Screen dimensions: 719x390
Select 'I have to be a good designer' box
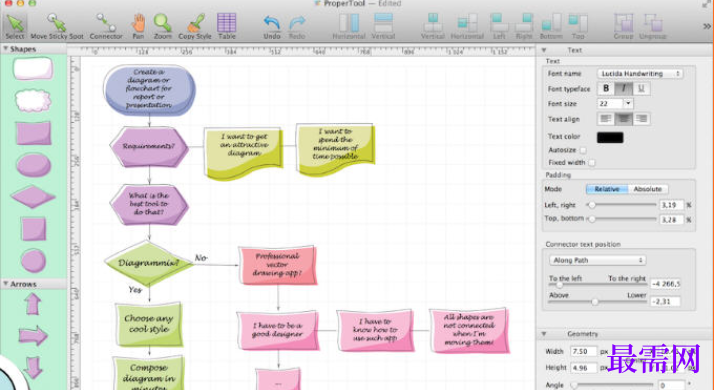point(277,330)
